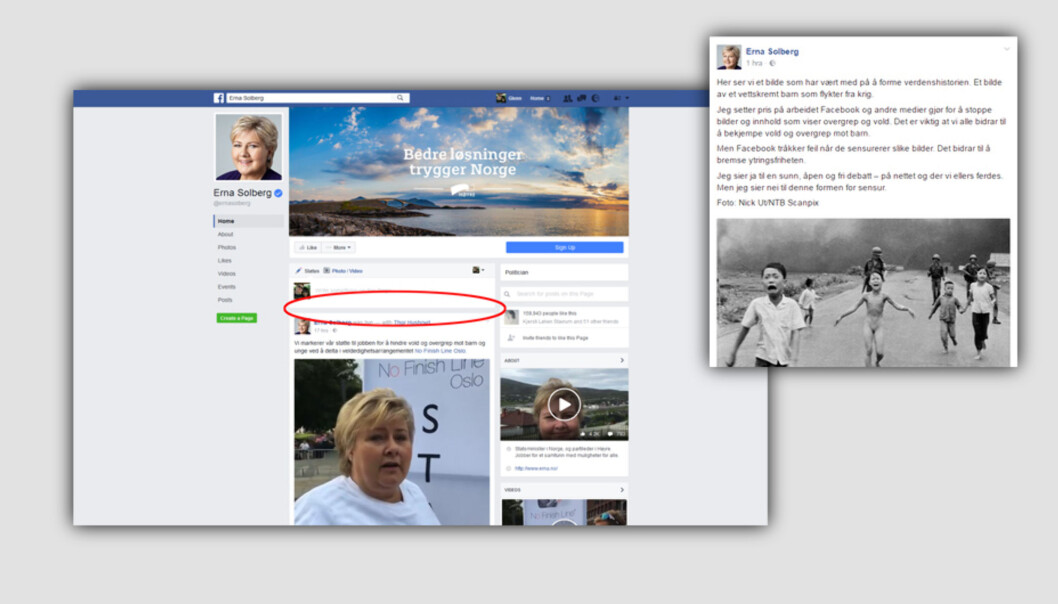1058x604 pixels.
Task: Open the No Finish Line video thumbnail under VIDEOS
Action: [564, 512]
